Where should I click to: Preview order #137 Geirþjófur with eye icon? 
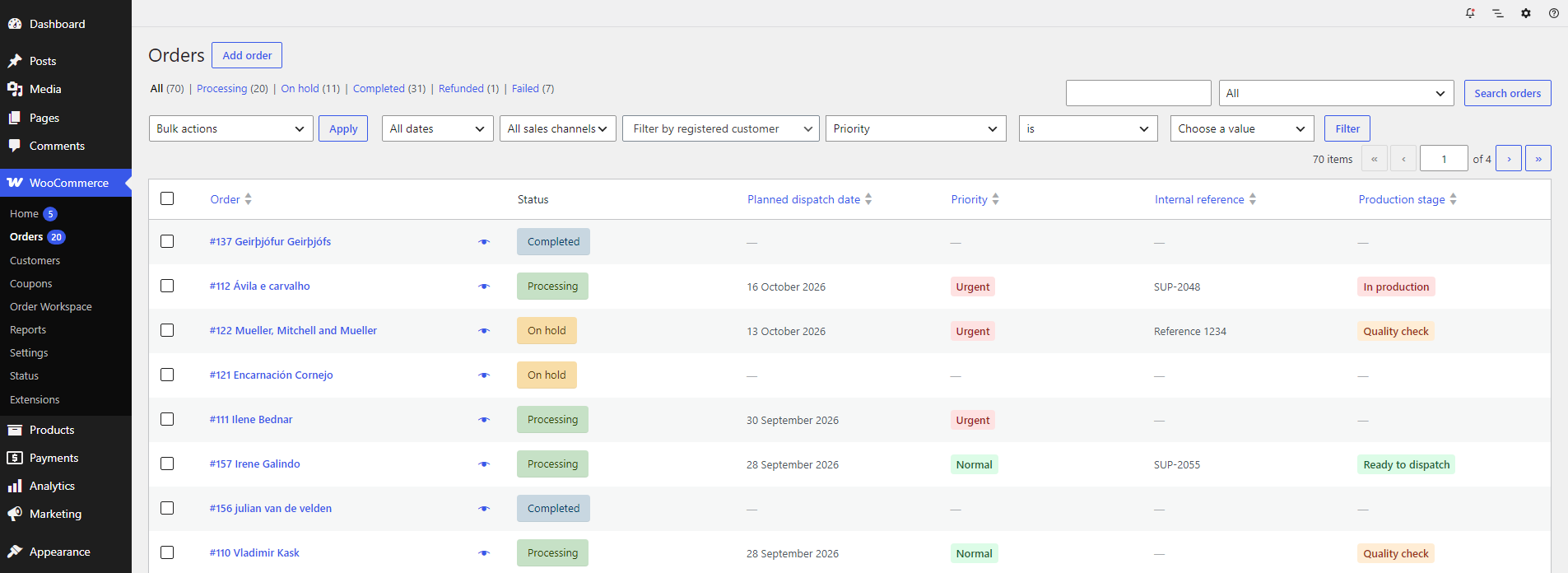click(x=484, y=242)
